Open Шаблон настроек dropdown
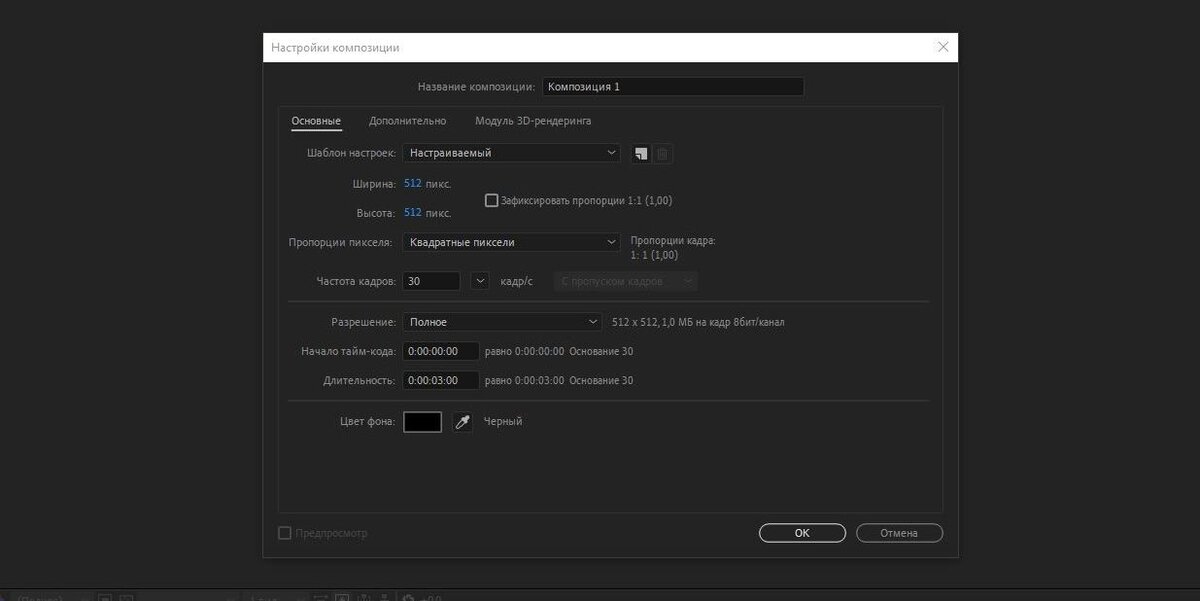The image size is (1200, 601). tap(512, 153)
